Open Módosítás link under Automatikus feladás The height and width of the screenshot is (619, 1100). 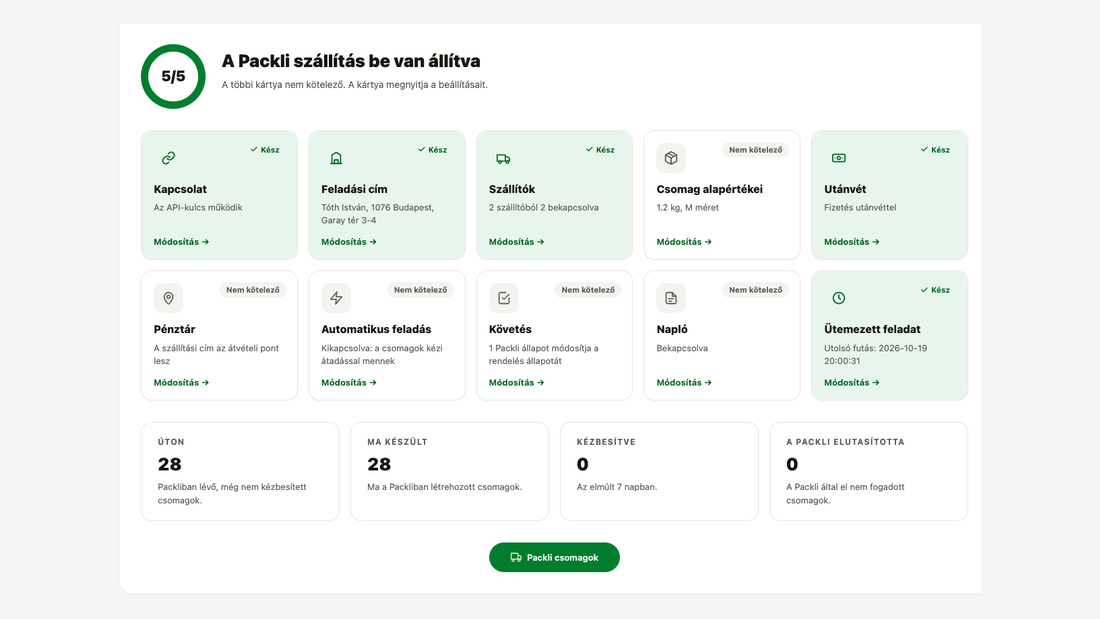coord(349,382)
